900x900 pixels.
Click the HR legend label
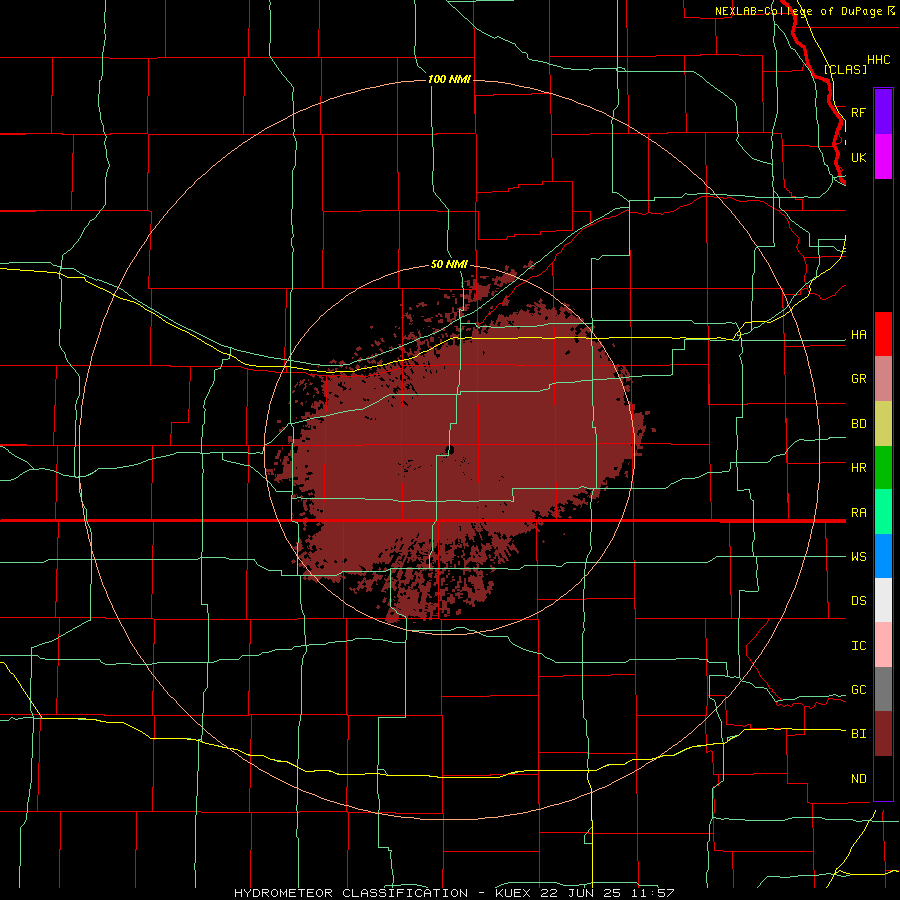pos(858,468)
